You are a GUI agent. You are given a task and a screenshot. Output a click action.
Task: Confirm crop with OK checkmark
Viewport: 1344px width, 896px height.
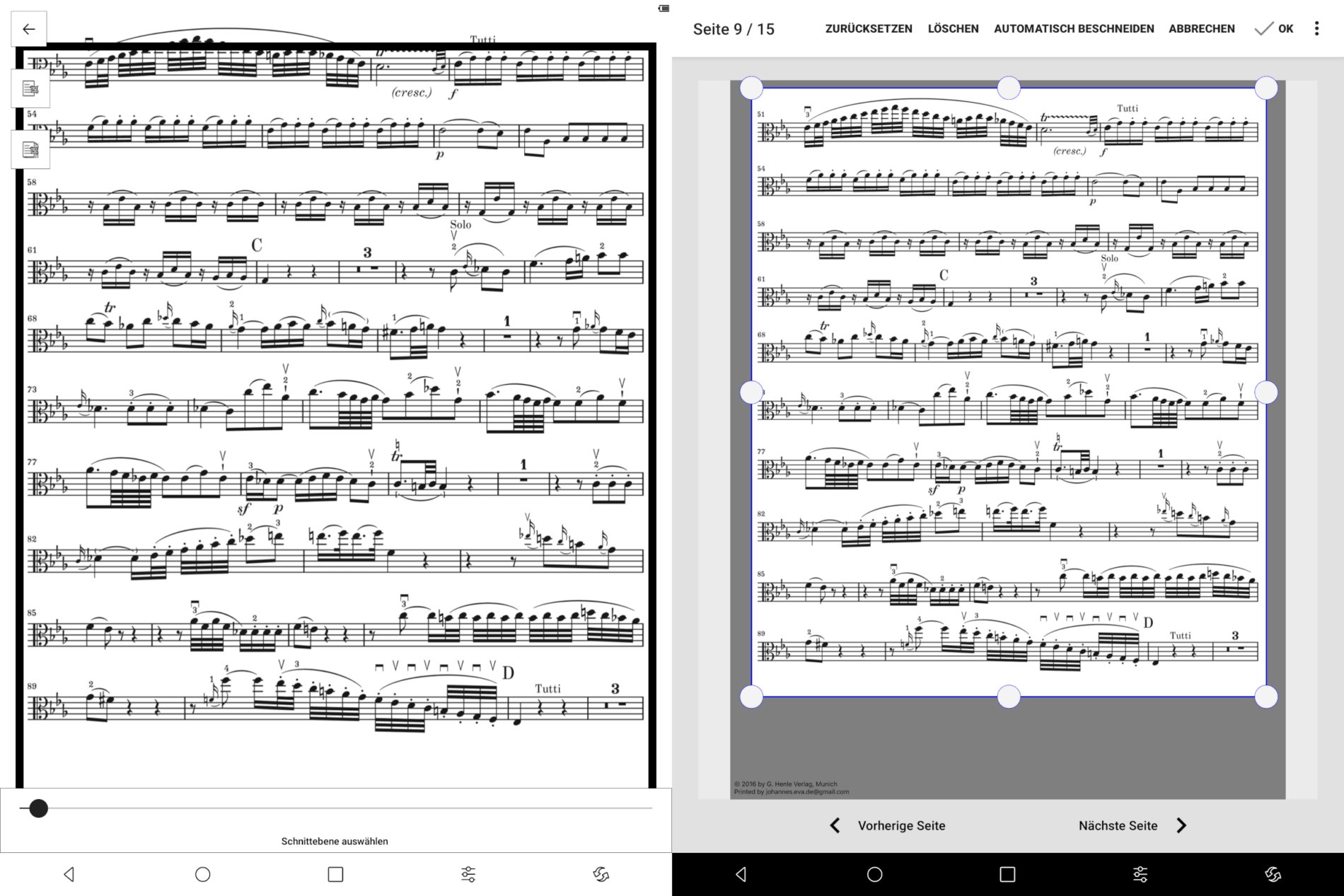click(x=1274, y=29)
